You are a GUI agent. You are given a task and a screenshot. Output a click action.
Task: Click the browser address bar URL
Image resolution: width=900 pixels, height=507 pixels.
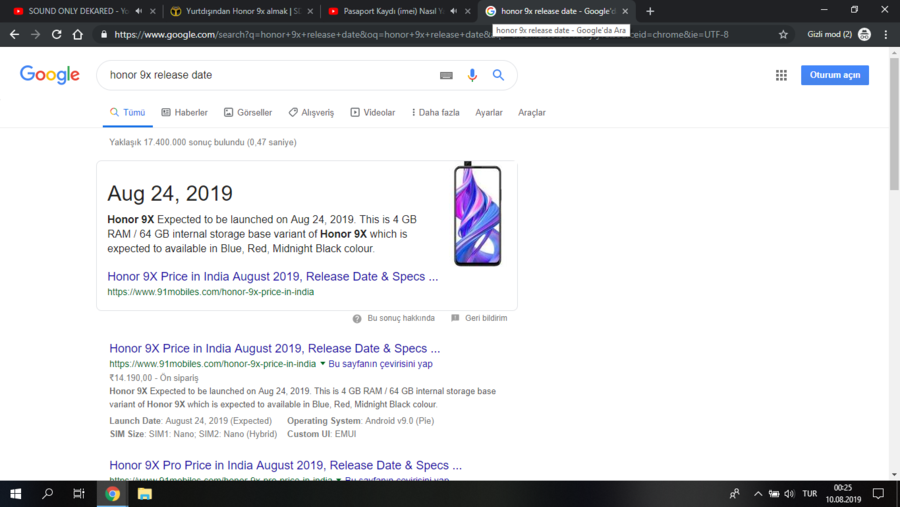[x=421, y=34]
